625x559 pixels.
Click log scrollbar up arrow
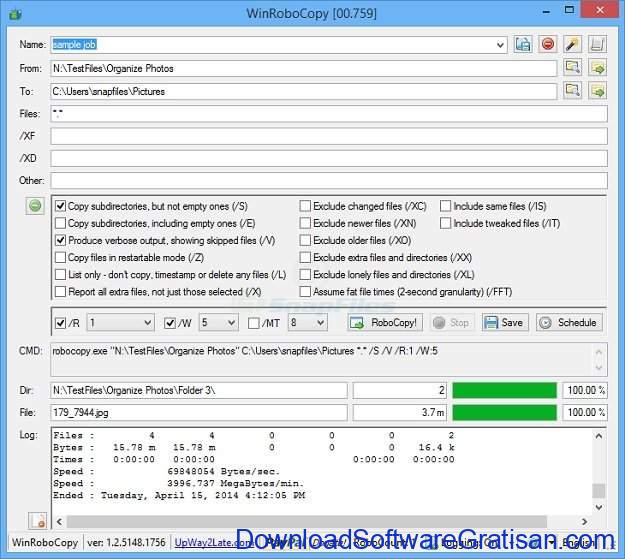coord(599,436)
